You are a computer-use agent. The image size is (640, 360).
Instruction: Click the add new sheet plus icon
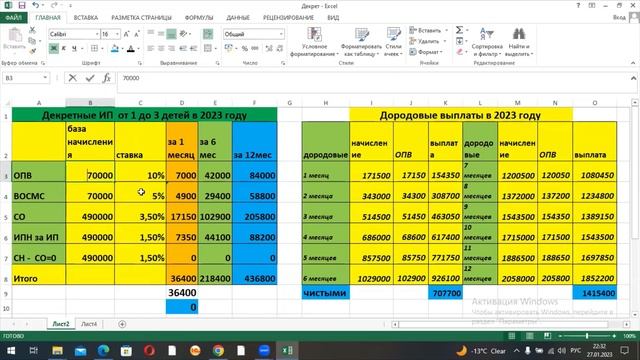pyautogui.click(x=122, y=324)
